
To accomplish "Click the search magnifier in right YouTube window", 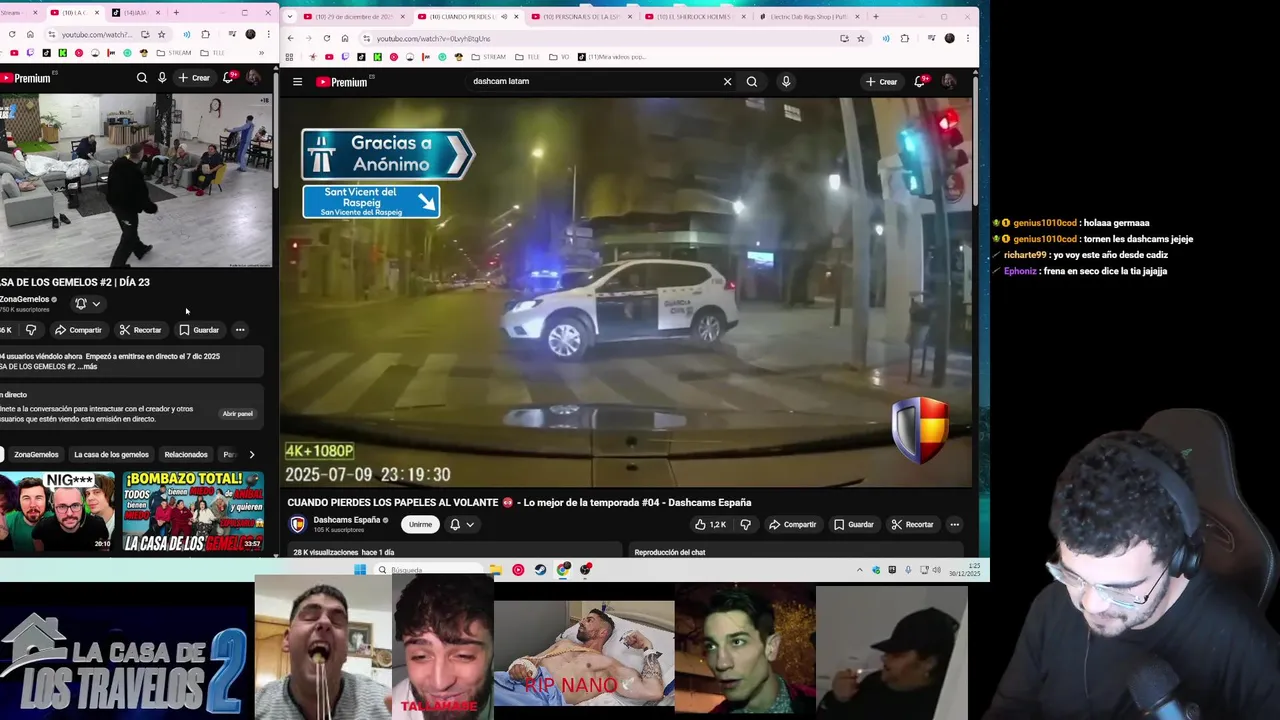I will click(x=752, y=82).
